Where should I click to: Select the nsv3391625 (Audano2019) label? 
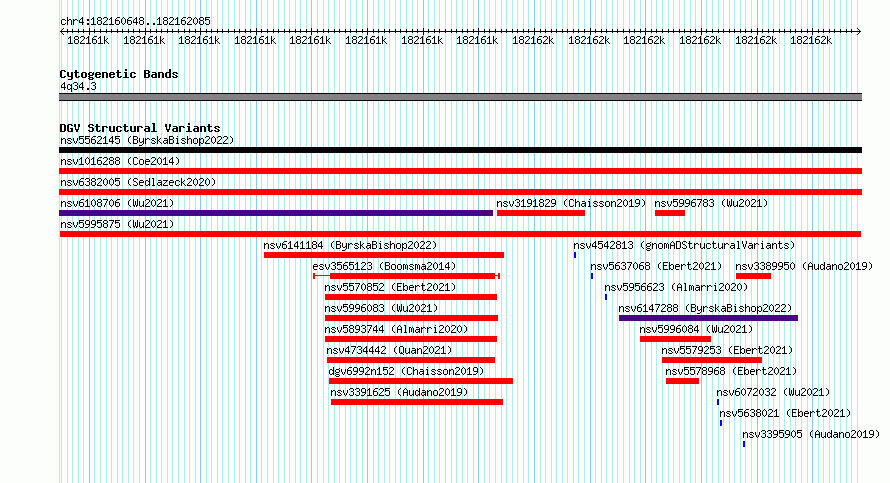coord(399,392)
